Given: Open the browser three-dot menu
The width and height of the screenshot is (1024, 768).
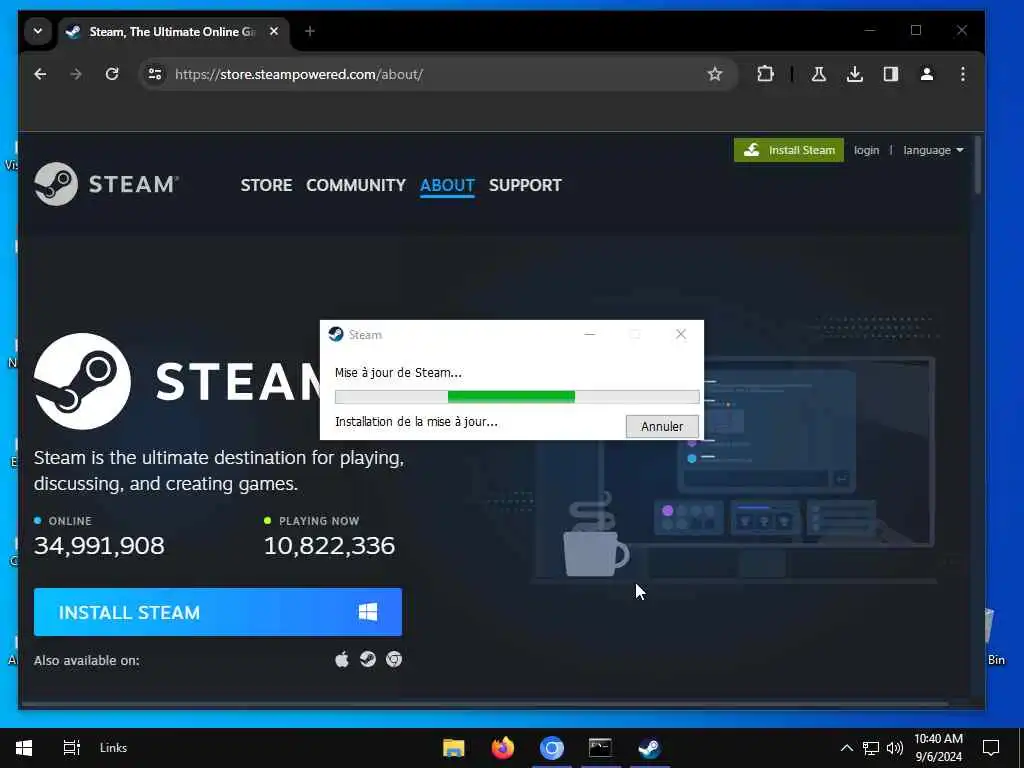Looking at the screenshot, I should 963,74.
